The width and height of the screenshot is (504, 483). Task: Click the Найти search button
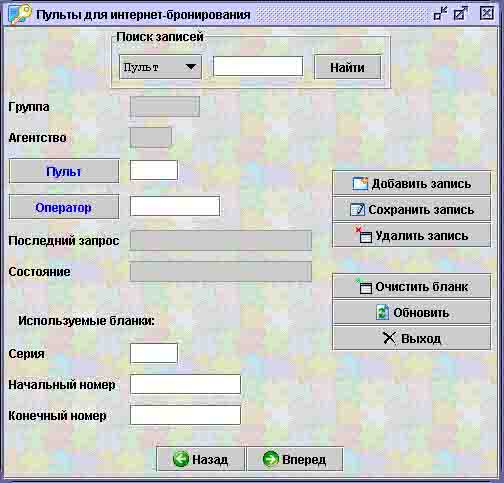[347, 67]
